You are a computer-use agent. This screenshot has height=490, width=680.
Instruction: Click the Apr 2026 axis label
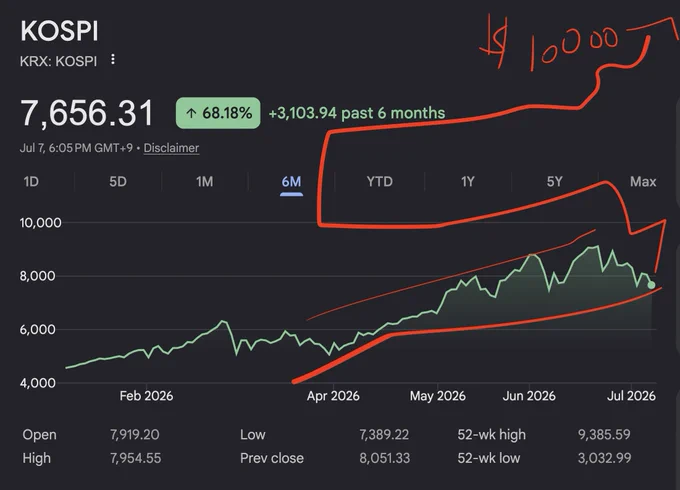(x=333, y=396)
